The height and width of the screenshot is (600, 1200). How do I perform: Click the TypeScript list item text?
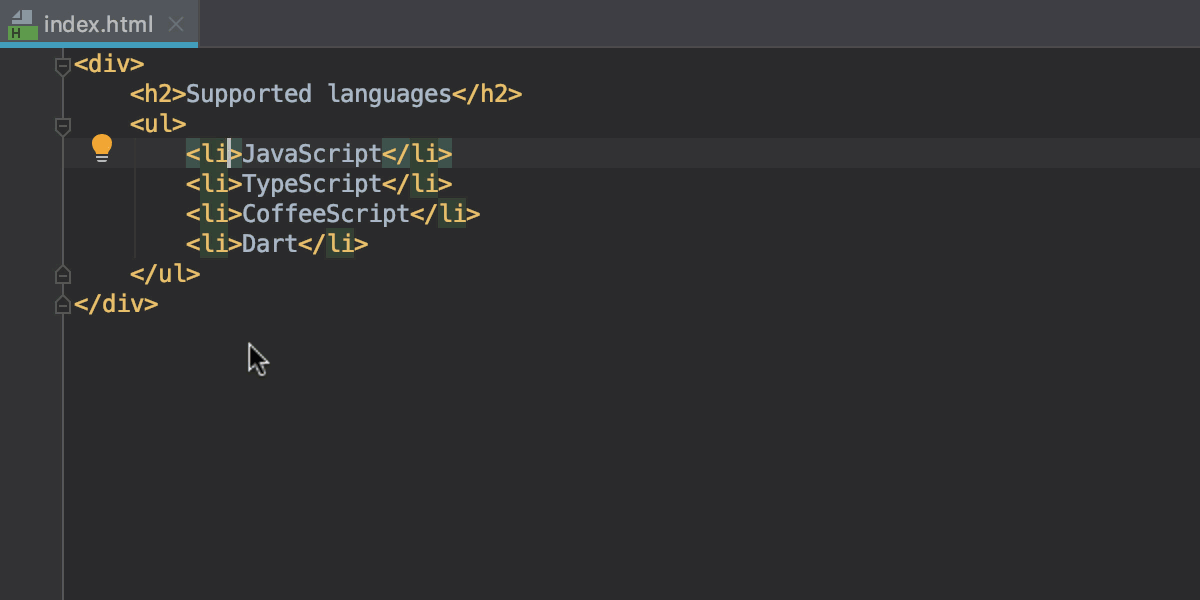312,184
